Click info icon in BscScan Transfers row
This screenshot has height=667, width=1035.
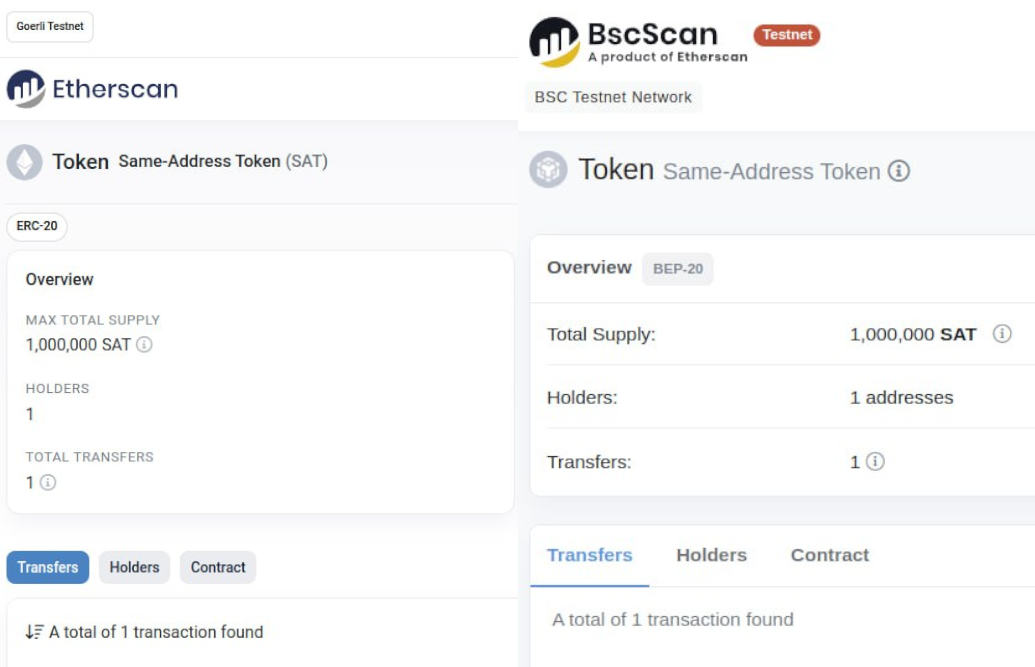875,462
